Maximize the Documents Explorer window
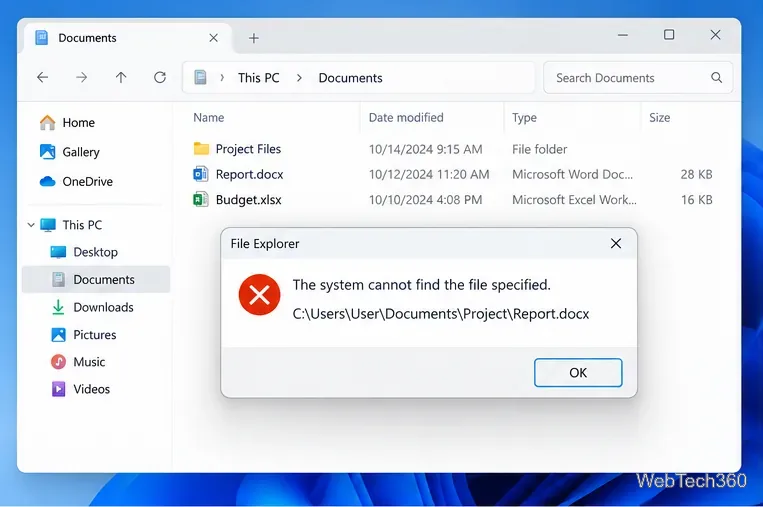The height and width of the screenshot is (507, 763). 669,35
